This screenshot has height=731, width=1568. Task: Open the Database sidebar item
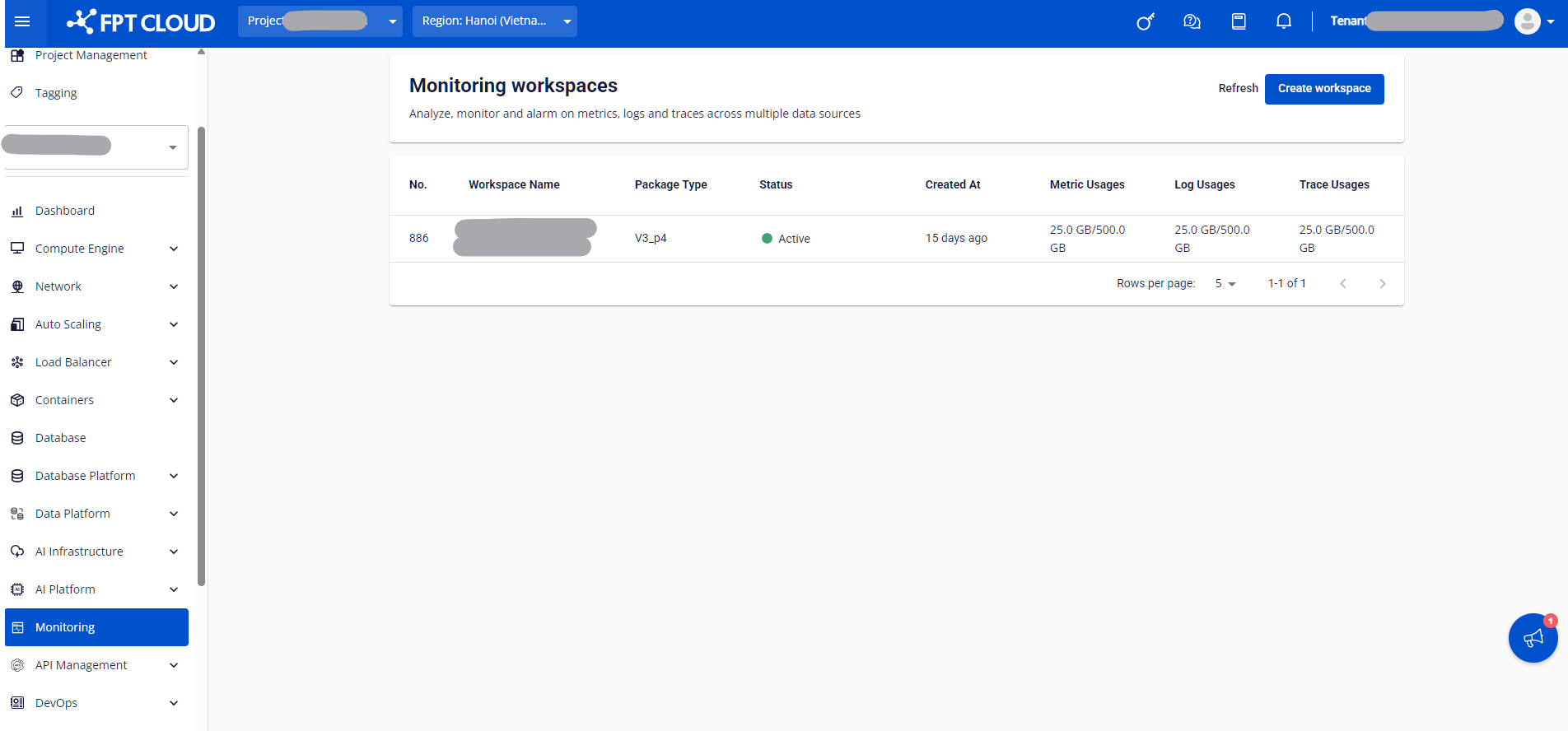60,438
